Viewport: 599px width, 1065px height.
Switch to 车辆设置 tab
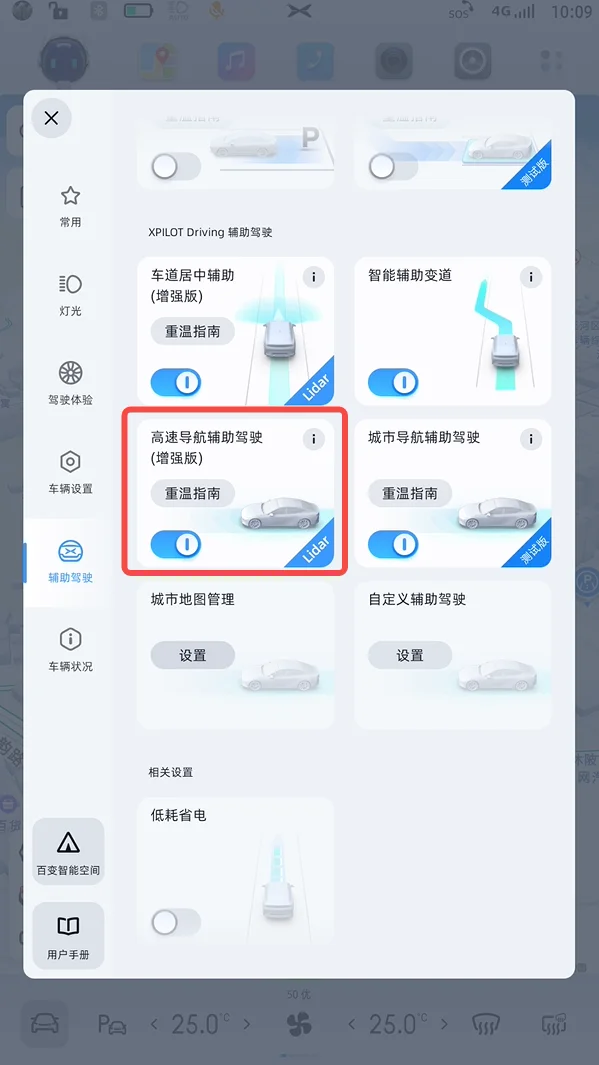click(70, 473)
